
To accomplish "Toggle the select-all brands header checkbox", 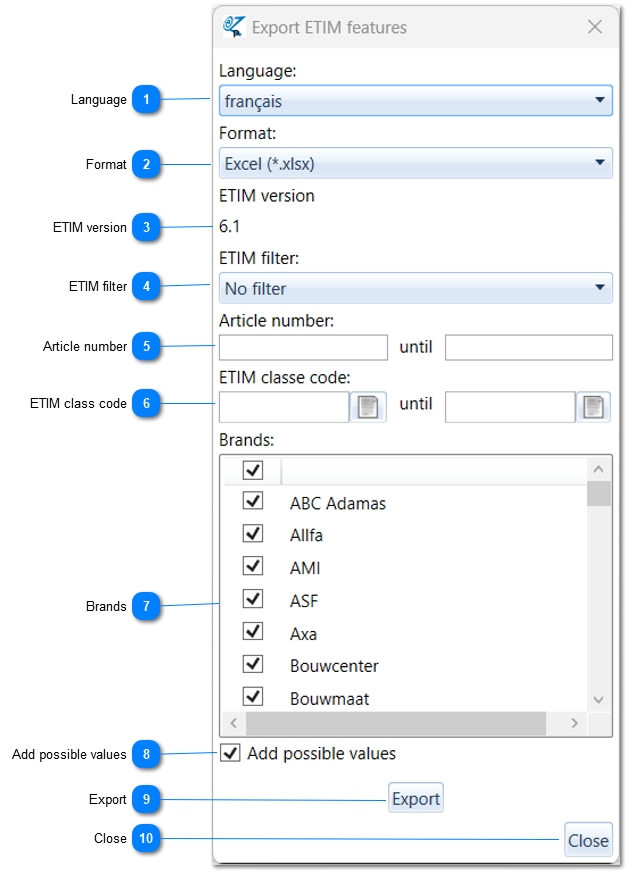I will pyautogui.click(x=253, y=470).
